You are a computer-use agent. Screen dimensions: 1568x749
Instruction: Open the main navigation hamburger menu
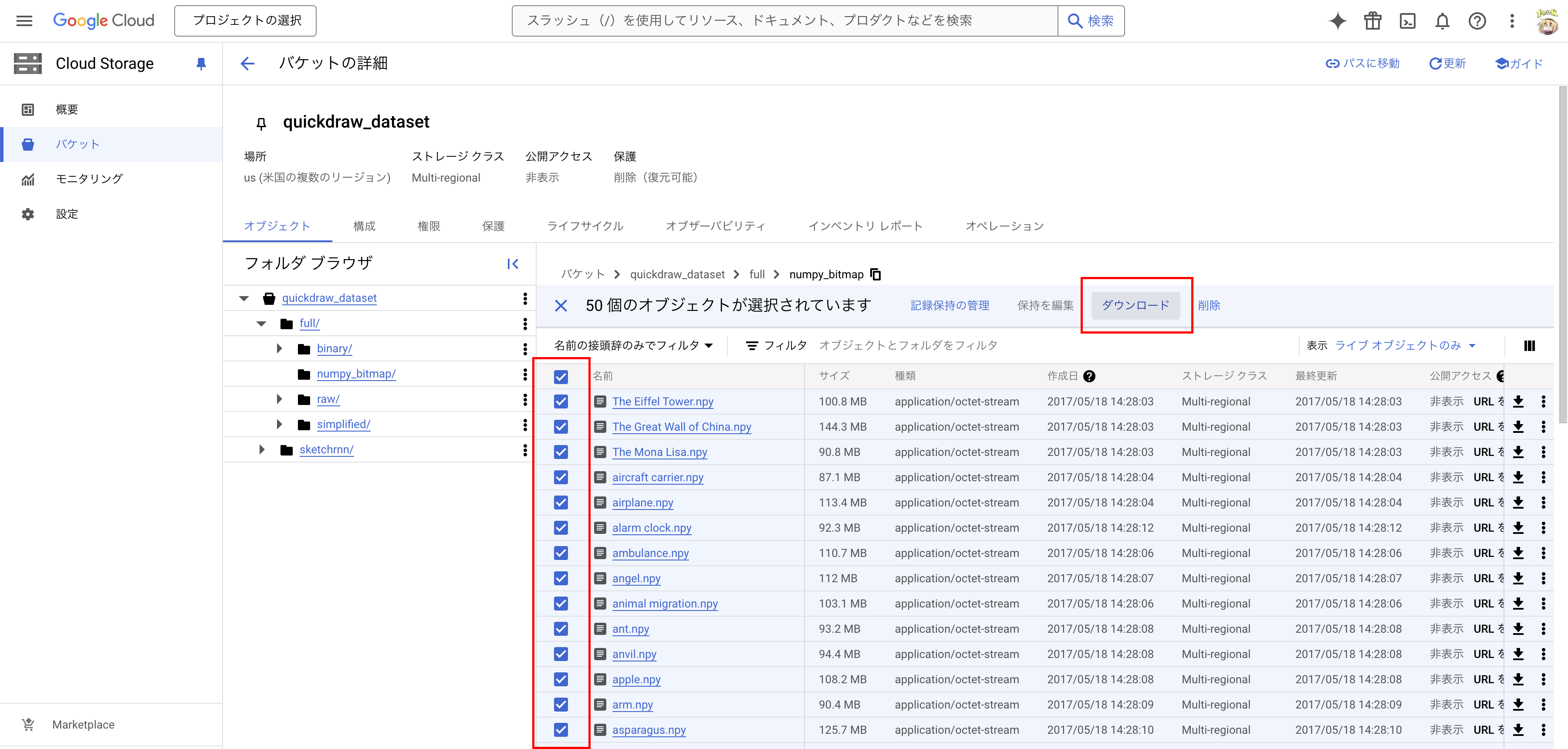point(24,20)
